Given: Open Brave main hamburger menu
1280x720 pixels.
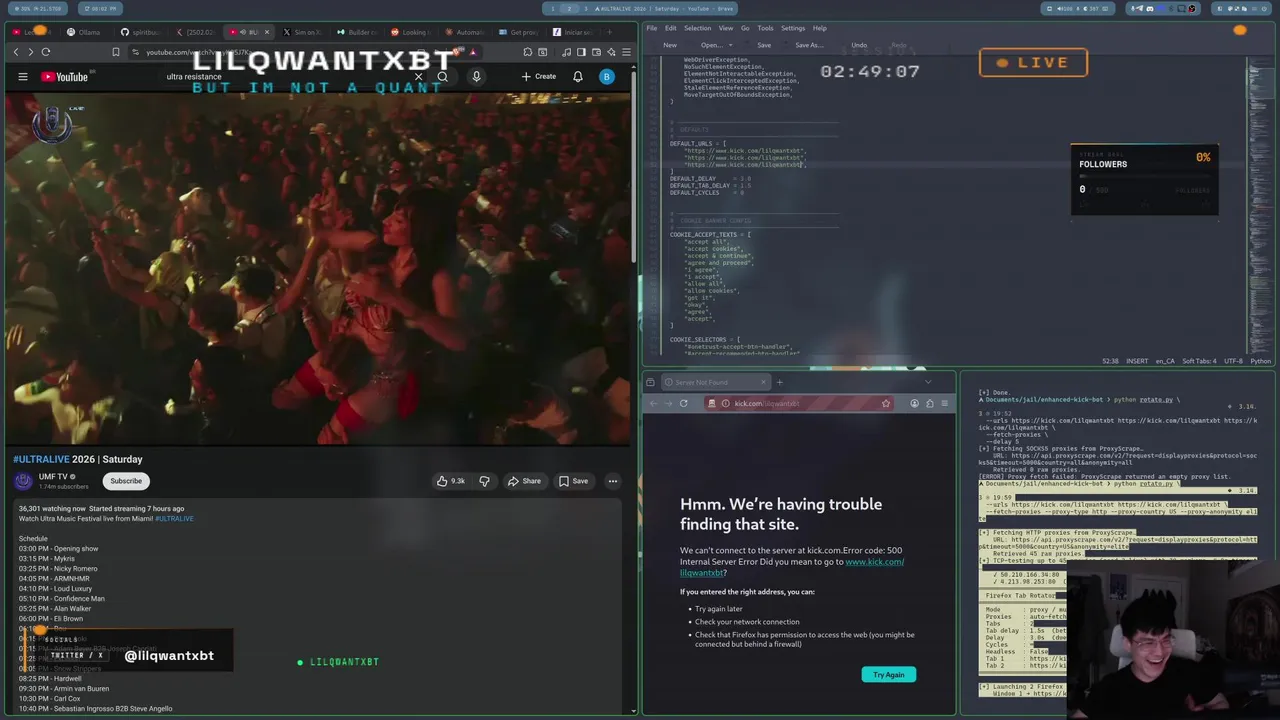Looking at the screenshot, I should [626, 52].
